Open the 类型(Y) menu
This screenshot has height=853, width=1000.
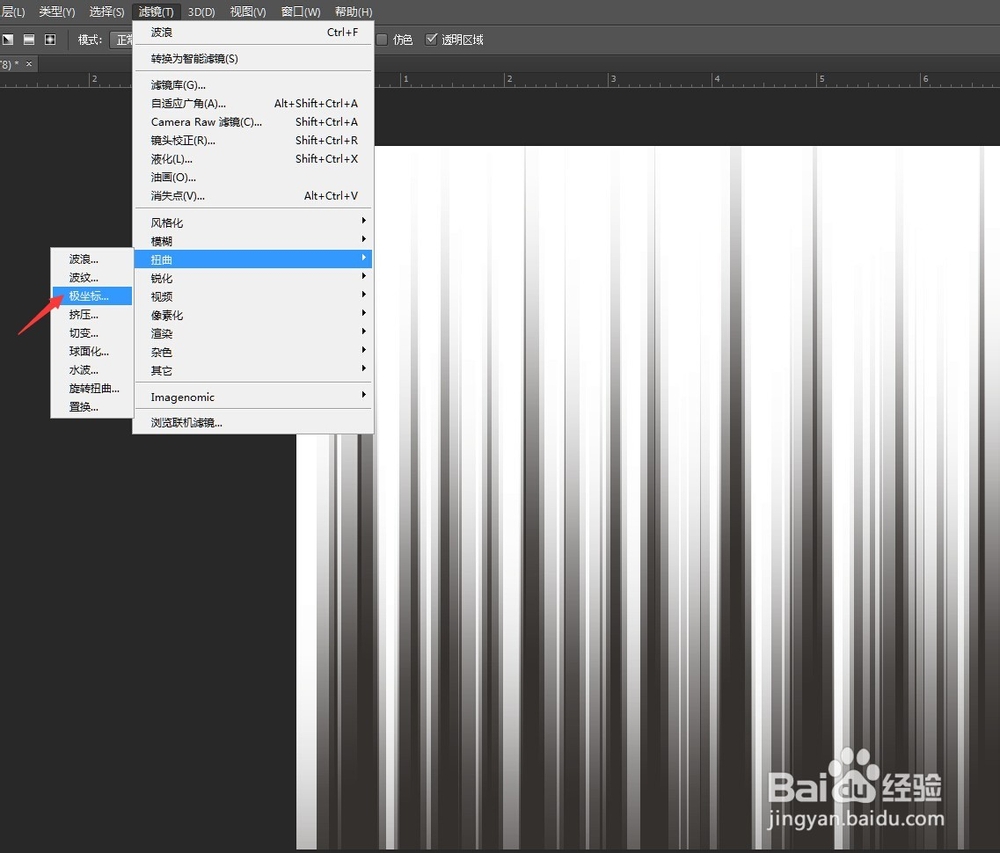point(57,11)
